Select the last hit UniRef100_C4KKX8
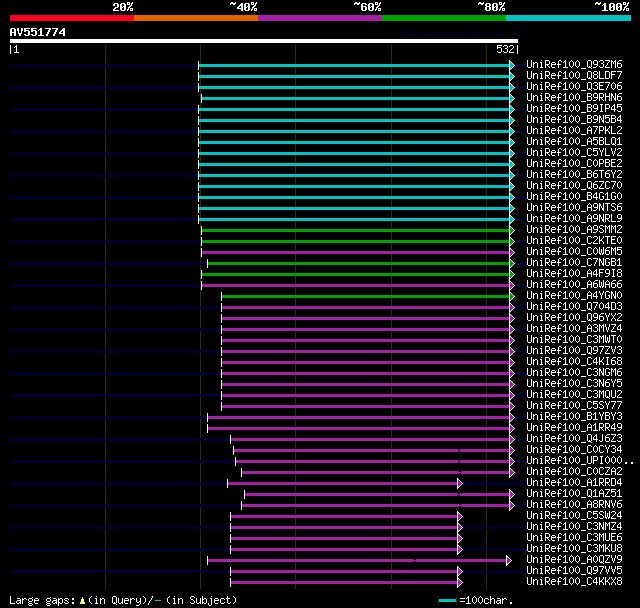640x608 pixels. click(574, 582)
